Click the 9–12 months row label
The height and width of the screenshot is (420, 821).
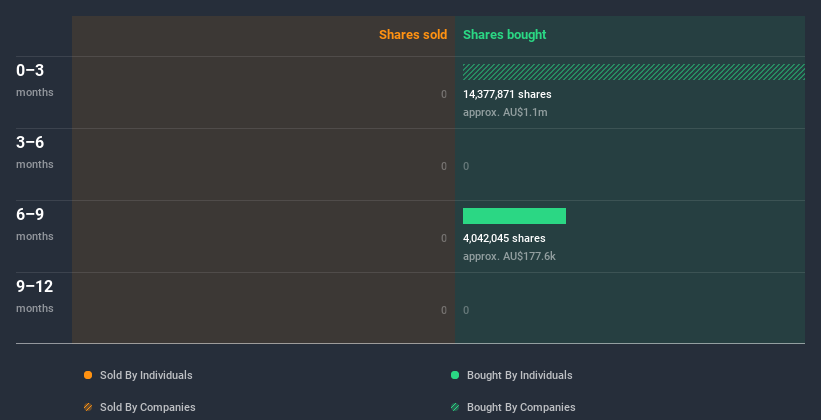pyautogui.click(x=35, y=296)
